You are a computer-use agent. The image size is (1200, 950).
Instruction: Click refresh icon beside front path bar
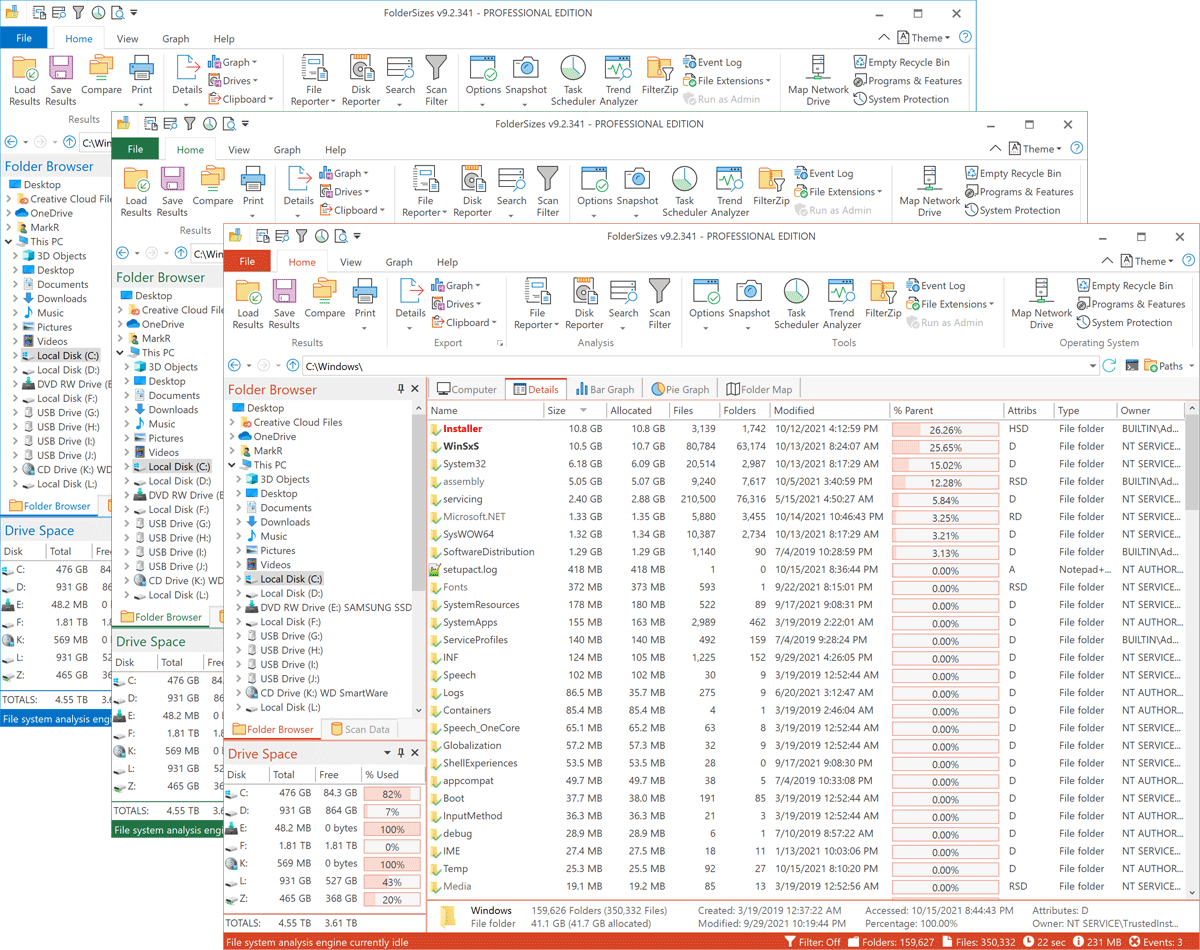coord(1109,366)
